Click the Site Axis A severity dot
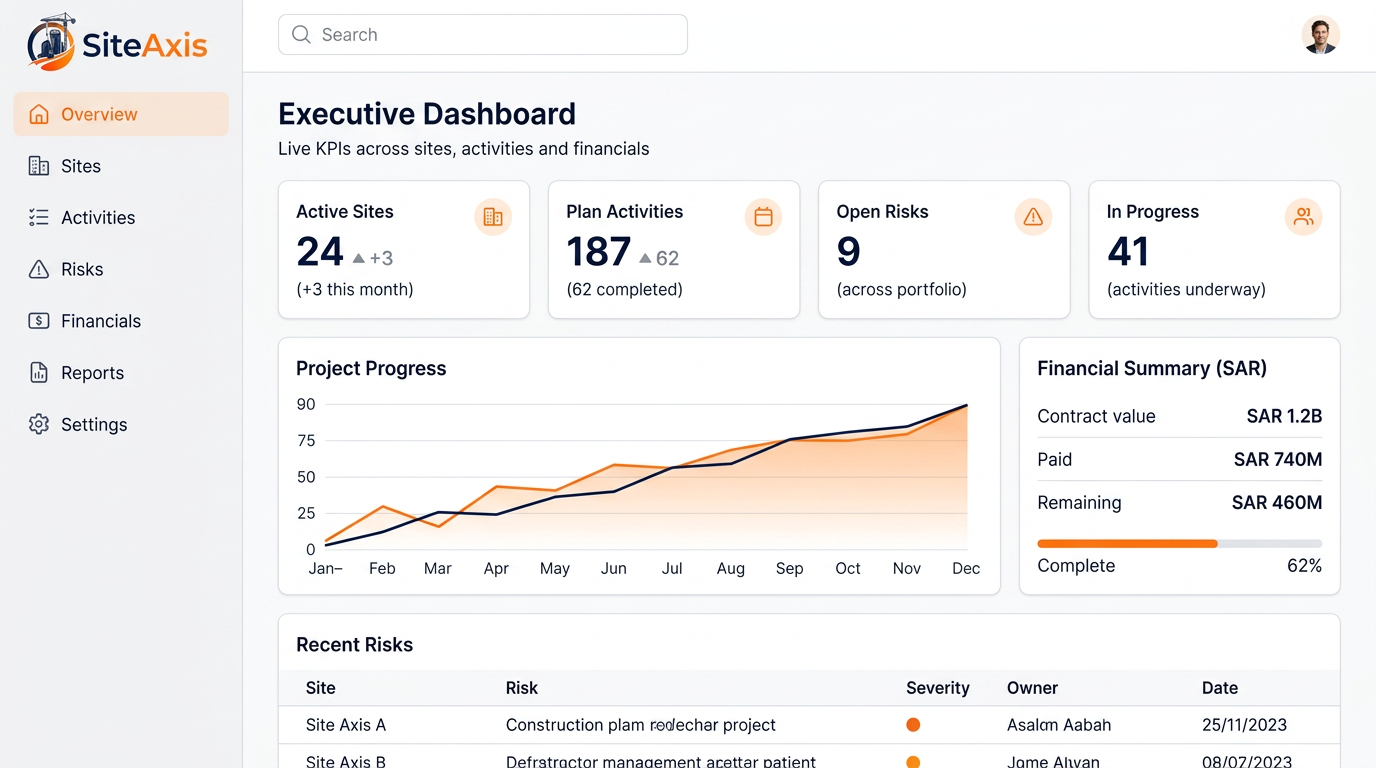The height and width of the screenshot is (768, 1376). tap(913, 725)
